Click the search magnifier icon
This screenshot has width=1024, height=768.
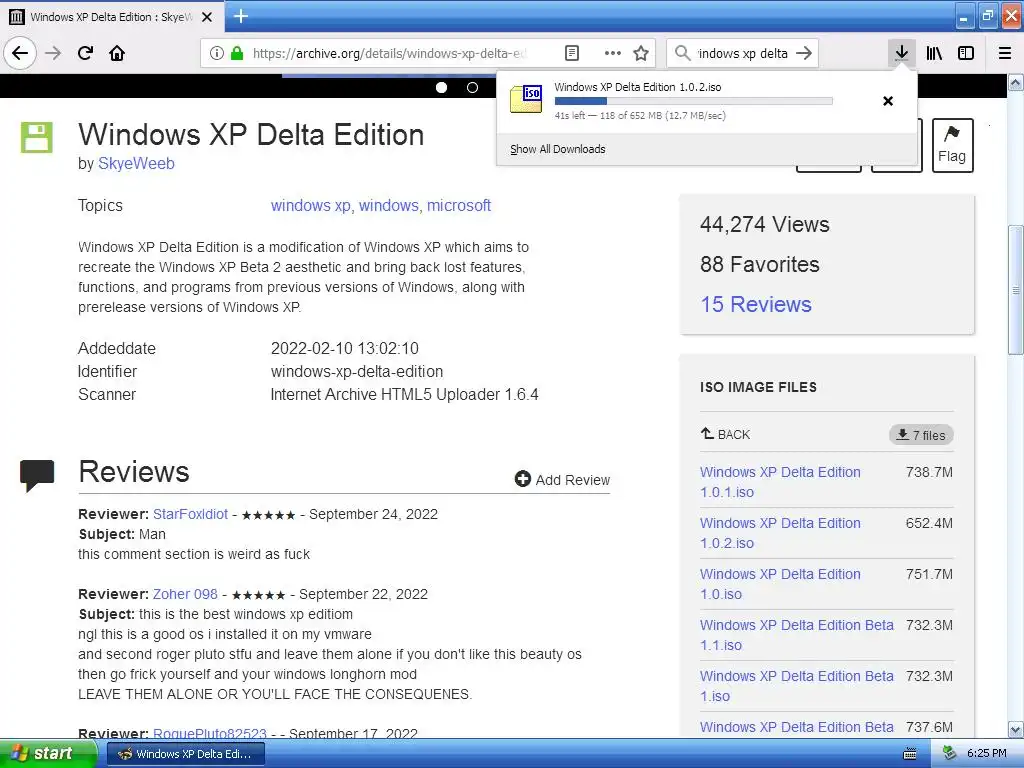point(682,53)
